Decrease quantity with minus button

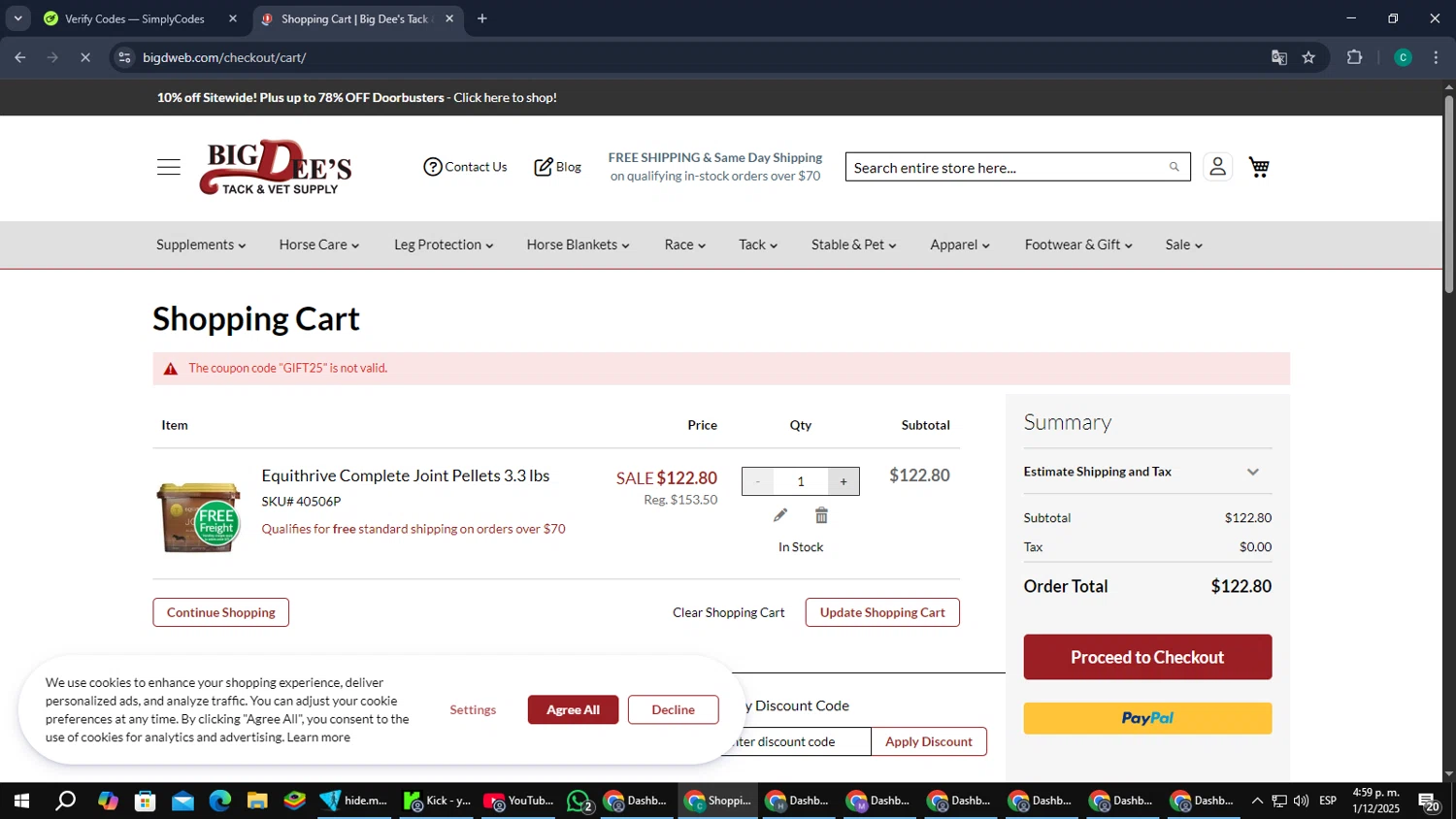758,481
